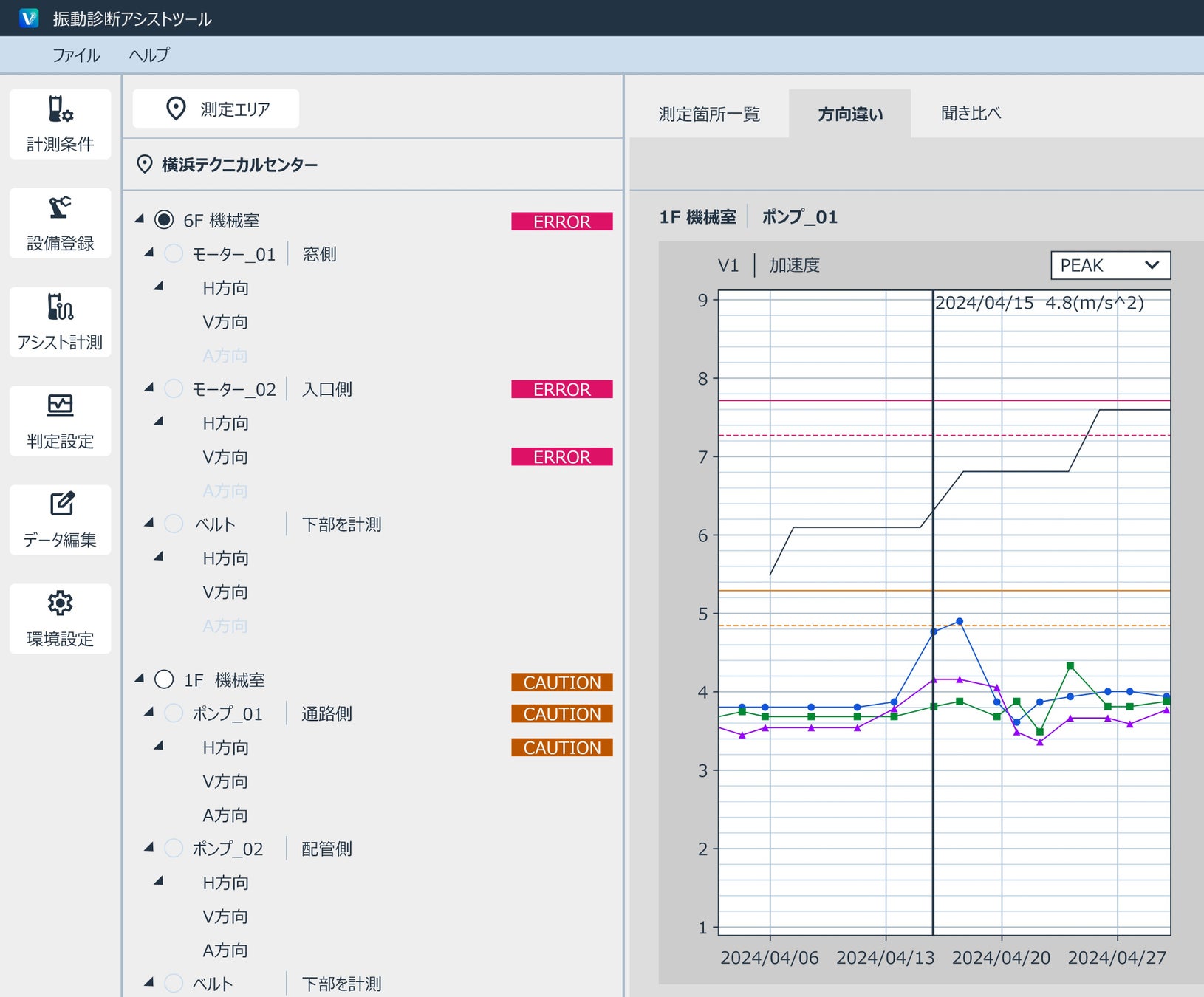Select V方向 under ポンプ_02
1204x997 pixels.
pos(225,917)
